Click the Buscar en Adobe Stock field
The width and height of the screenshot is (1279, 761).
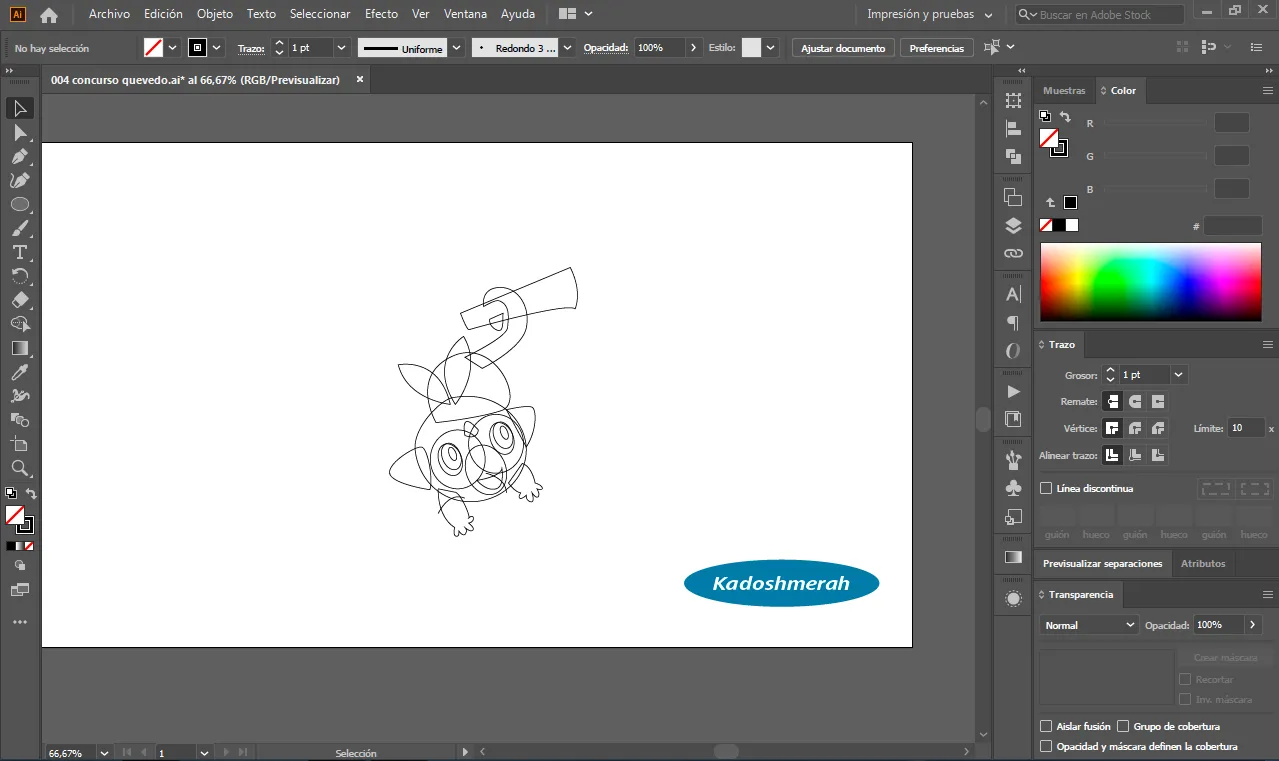1100,15
